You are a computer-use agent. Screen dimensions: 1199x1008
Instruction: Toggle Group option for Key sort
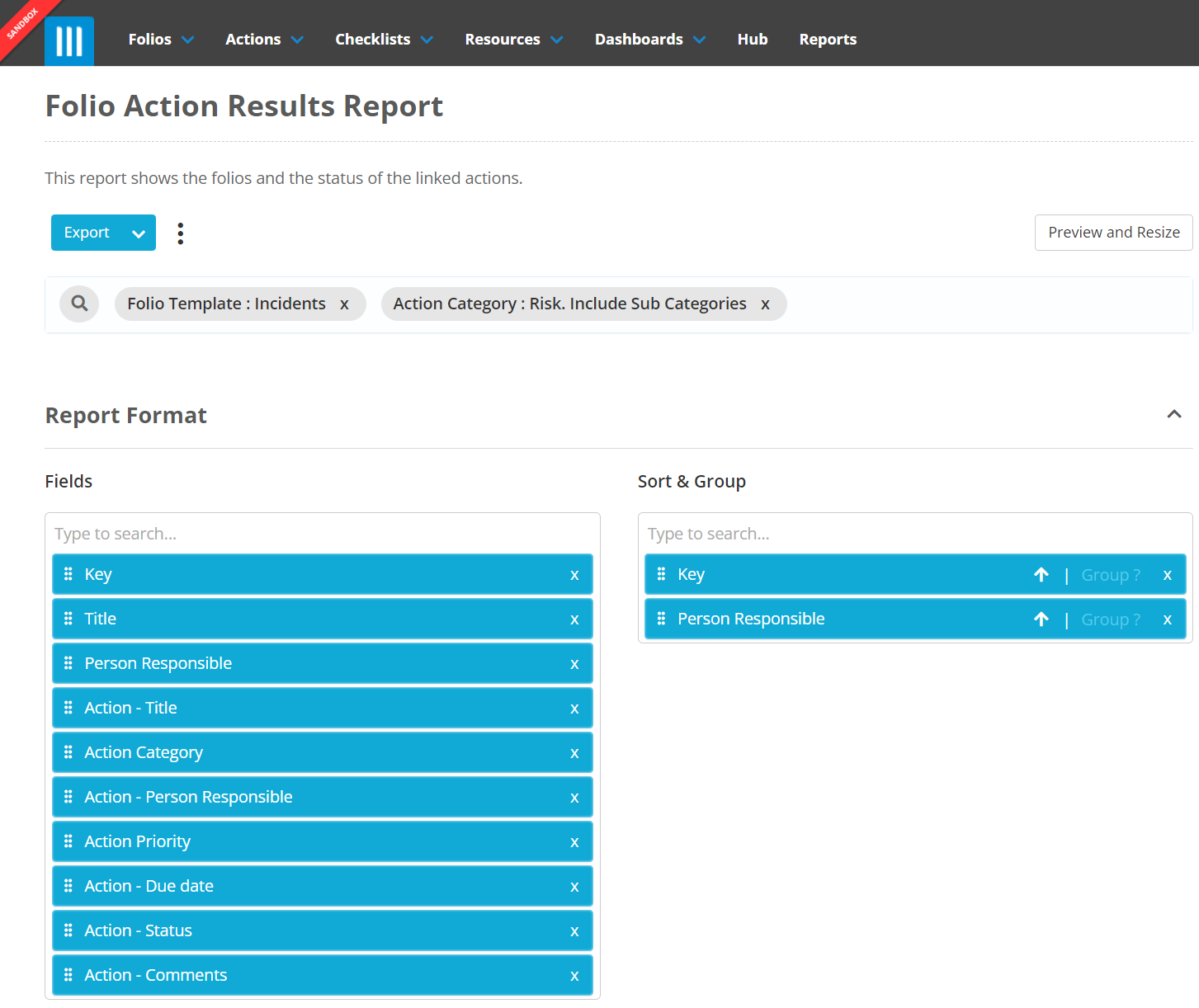click(x=1111, y=575)
